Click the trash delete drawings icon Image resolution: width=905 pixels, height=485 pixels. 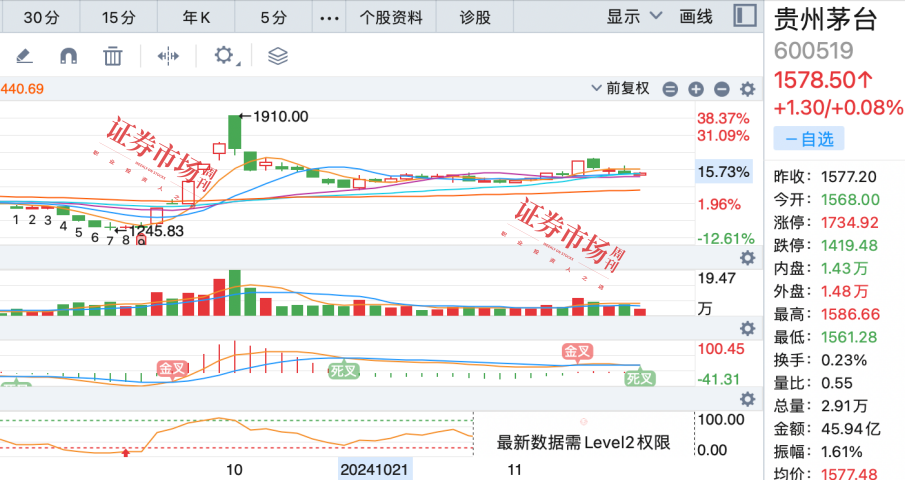coord(113,56)
